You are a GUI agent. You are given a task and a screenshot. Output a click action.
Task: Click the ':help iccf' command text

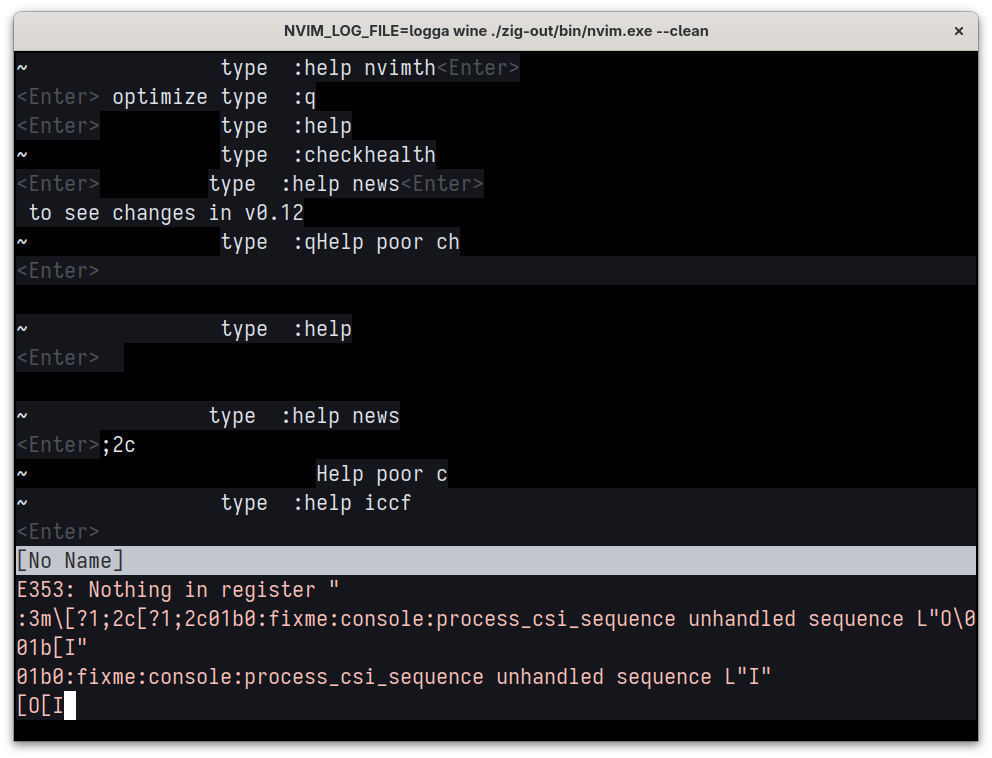click(352, 504)
